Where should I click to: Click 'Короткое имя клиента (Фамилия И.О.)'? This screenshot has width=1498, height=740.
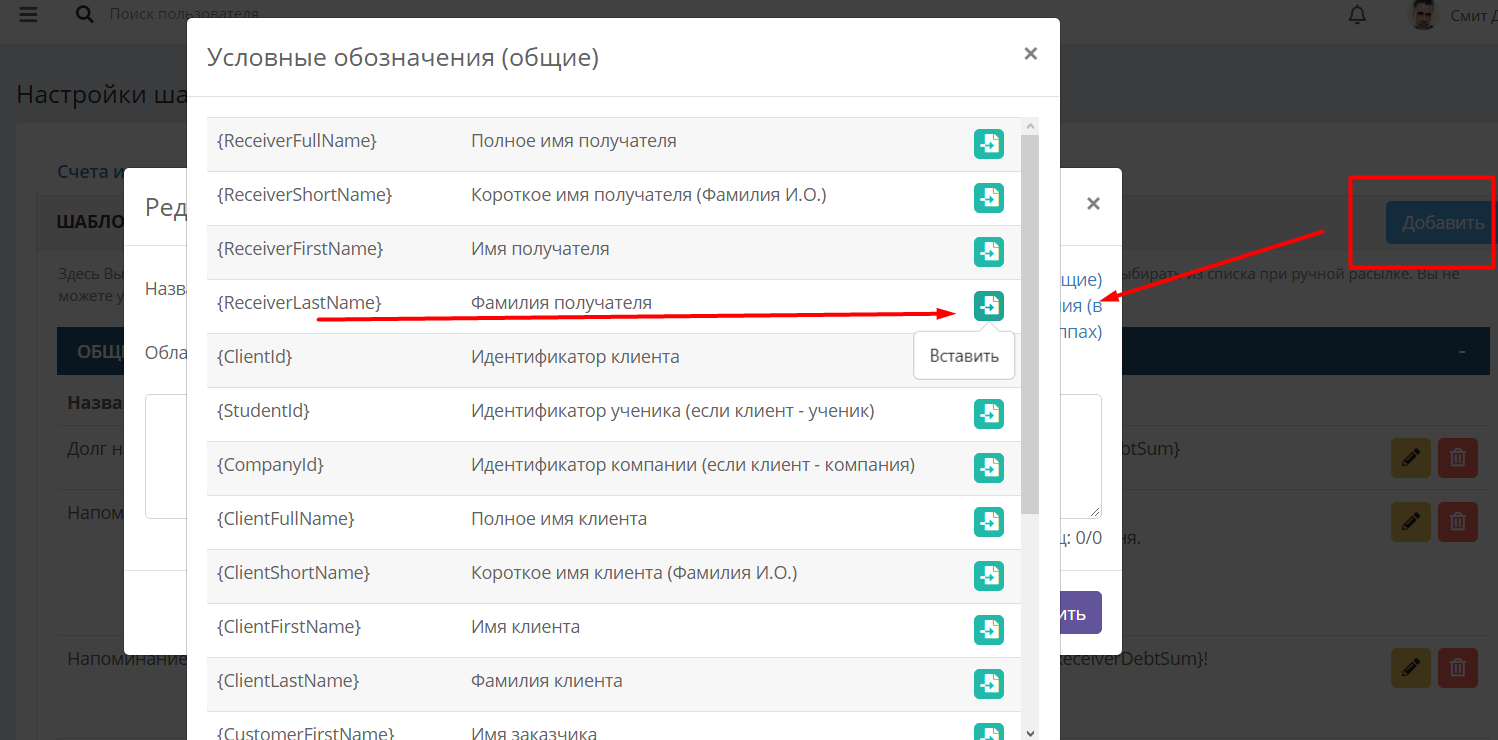634,573
